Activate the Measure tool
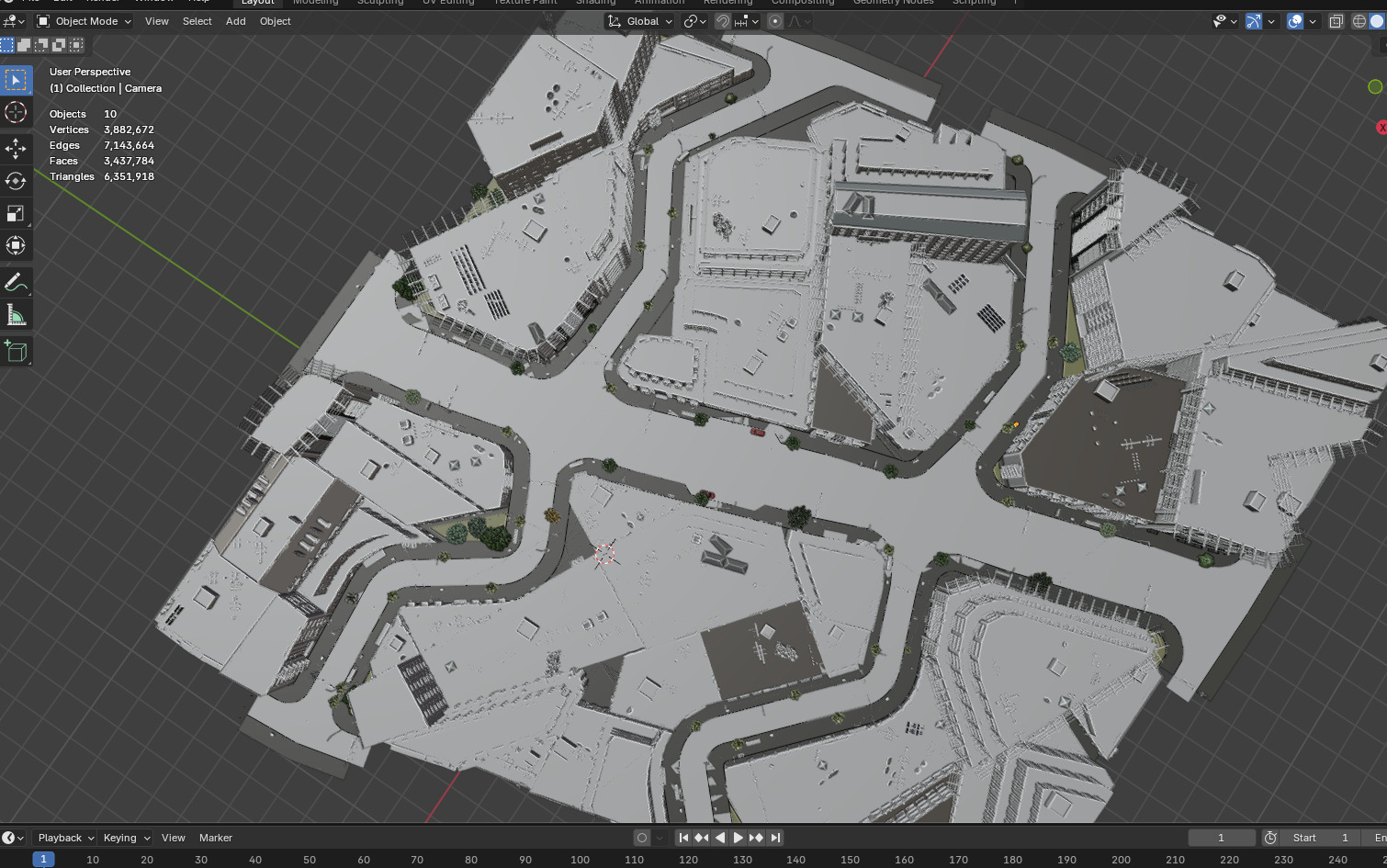The width and height of the screenshot is (1387, 868). point(16,315)
